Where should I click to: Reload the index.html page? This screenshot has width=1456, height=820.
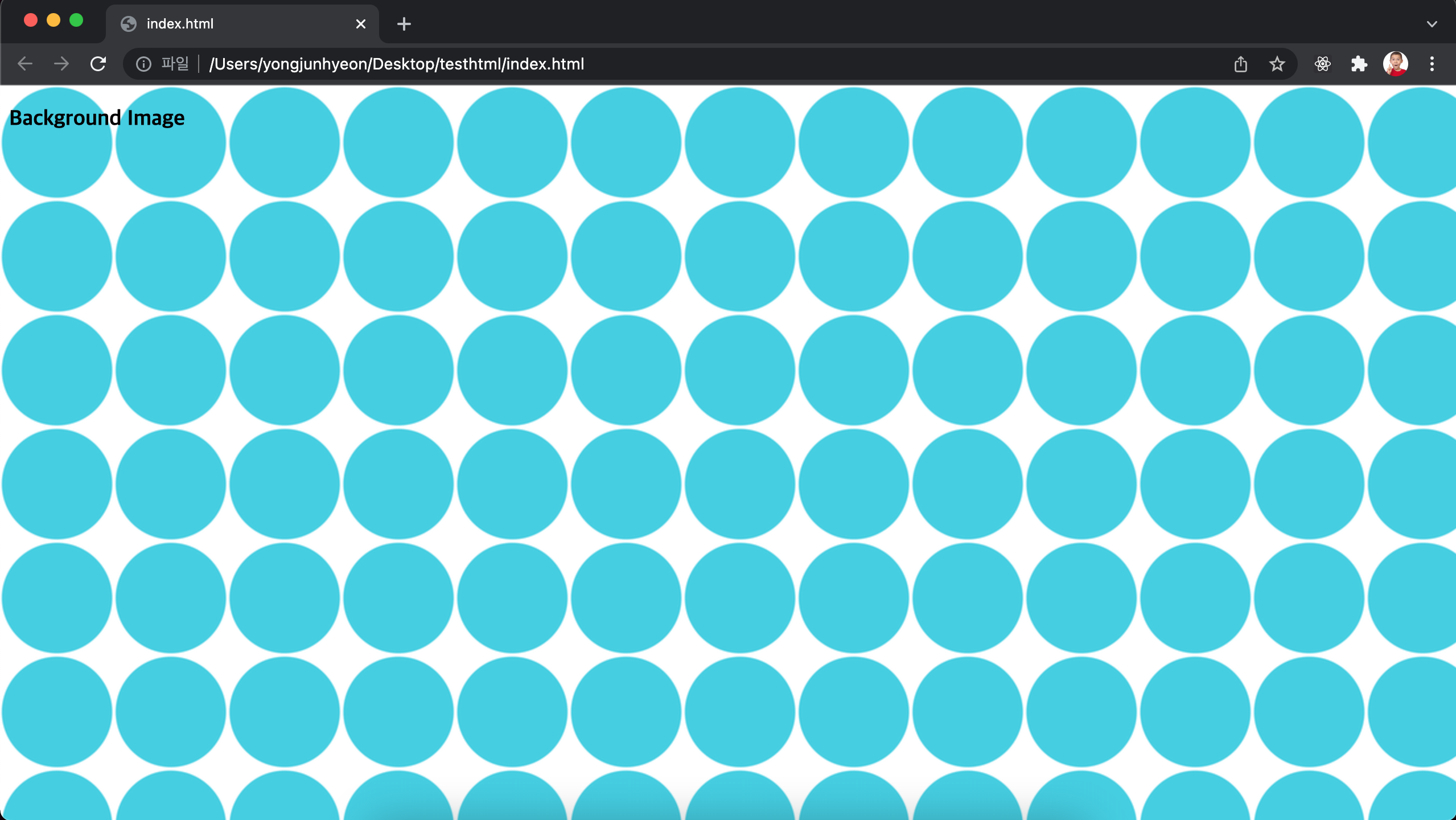pyautogui.click(x=98, y=64)
